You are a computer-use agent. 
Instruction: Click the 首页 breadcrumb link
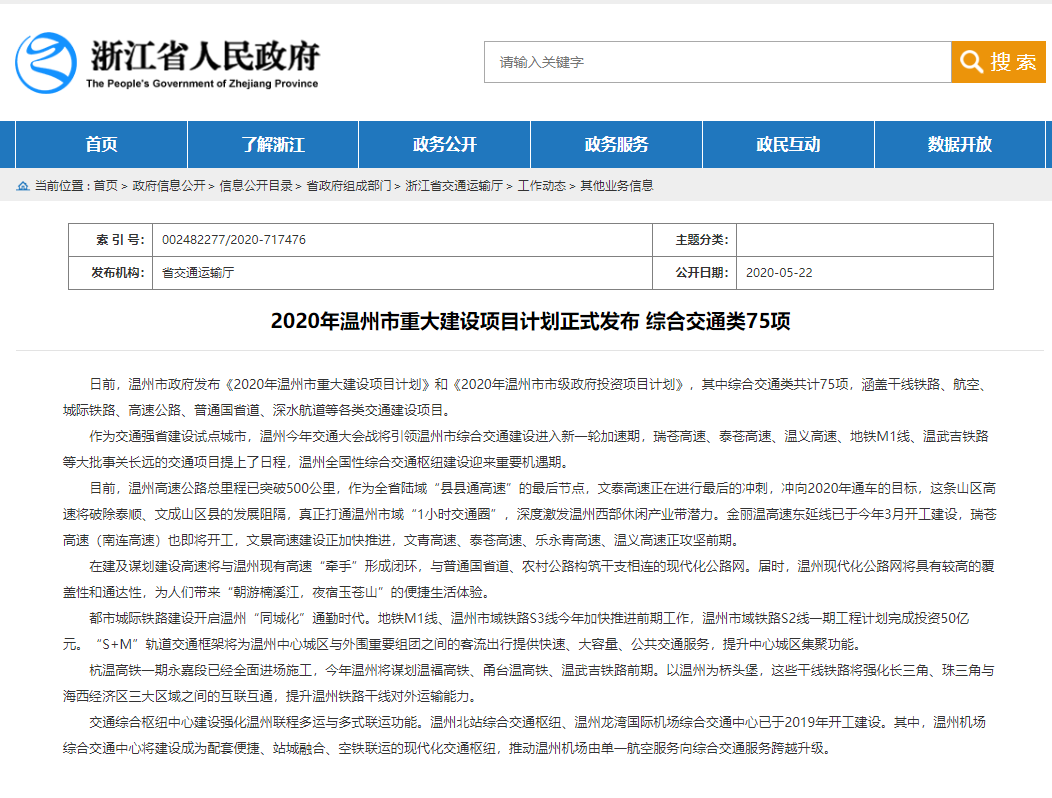105,186
